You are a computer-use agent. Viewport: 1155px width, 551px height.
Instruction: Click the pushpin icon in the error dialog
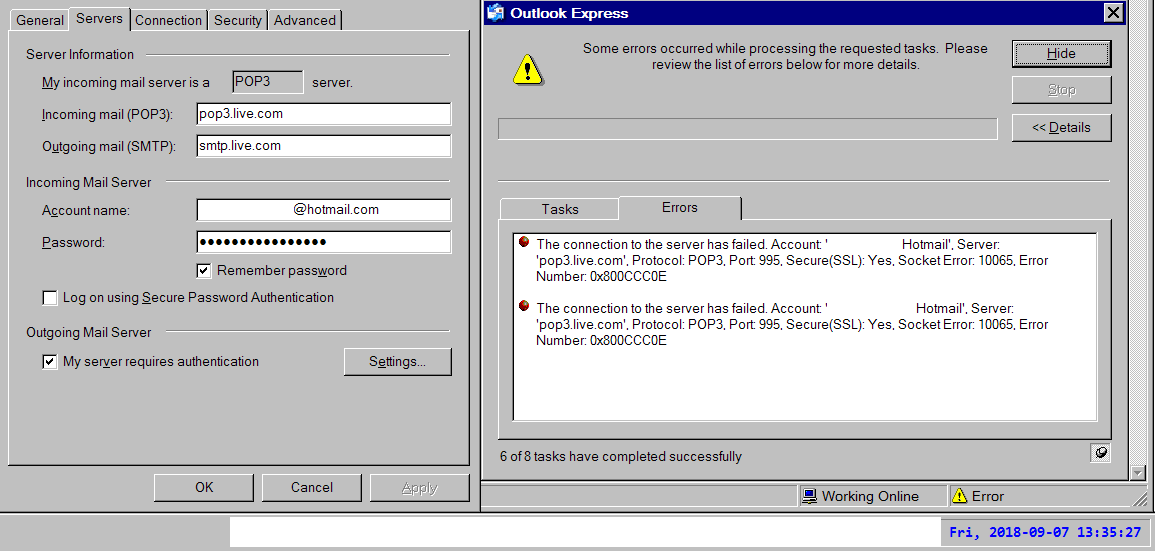1100,453
